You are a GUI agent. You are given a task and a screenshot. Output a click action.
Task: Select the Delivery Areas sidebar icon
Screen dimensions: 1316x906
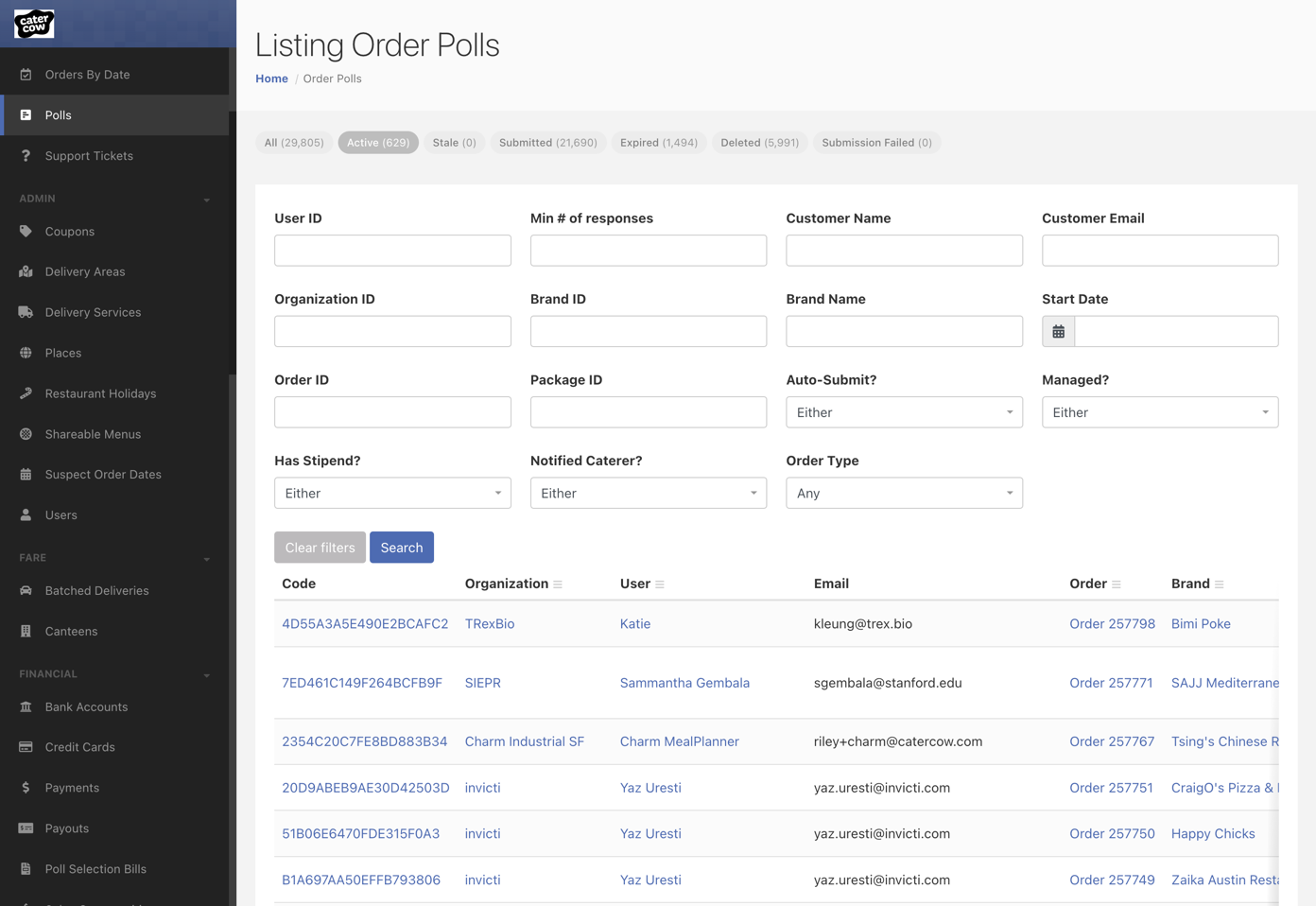(x=26, y=271)
